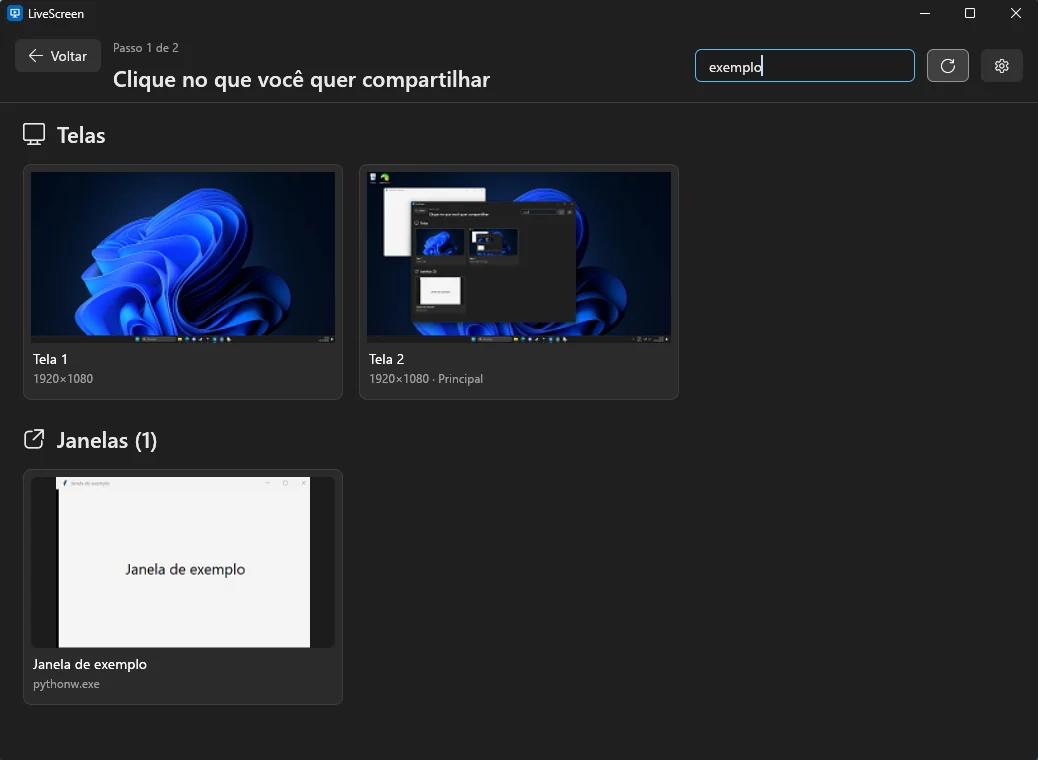Click the "Passo 1 de 2" step text

coord(146,48)
